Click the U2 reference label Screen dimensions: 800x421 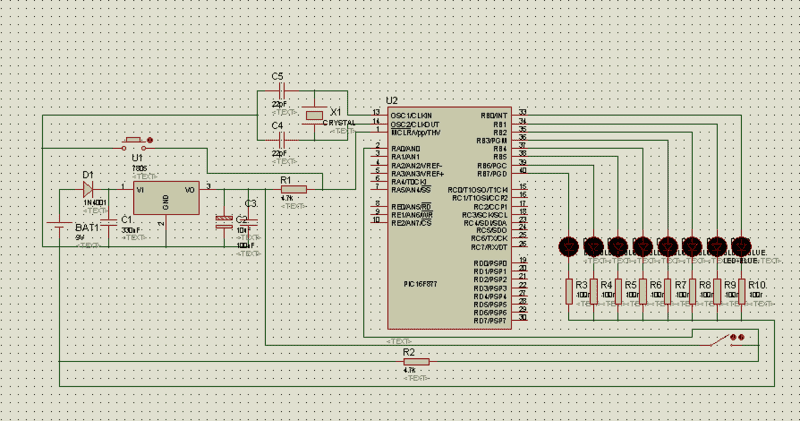point(392,101)
